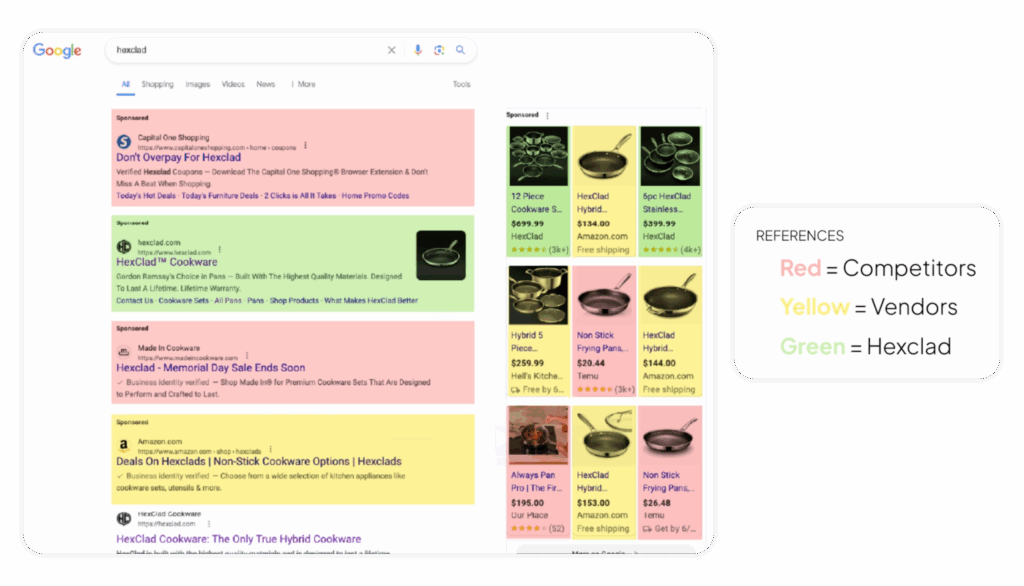The width and height of the screenshot is (1024, 586).
Task: Expand the More search filters menu
Action: pos(303,85)
